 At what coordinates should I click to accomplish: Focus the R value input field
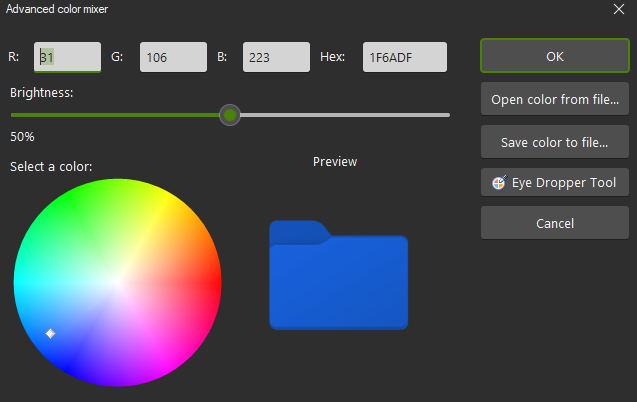coord(68,57)
